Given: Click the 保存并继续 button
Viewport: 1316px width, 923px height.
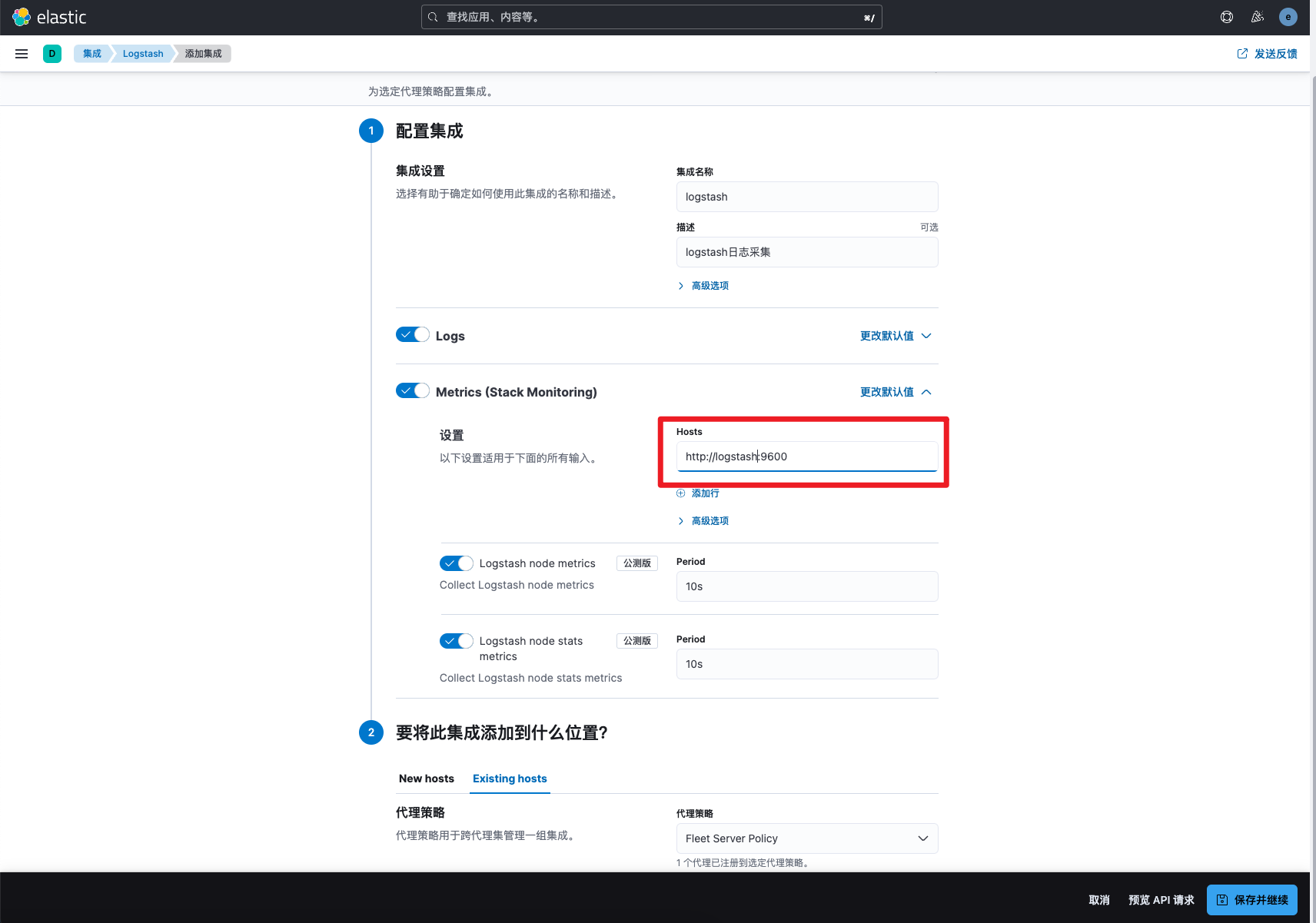Looking at the screenshot, I should [x=1252, y=900].
